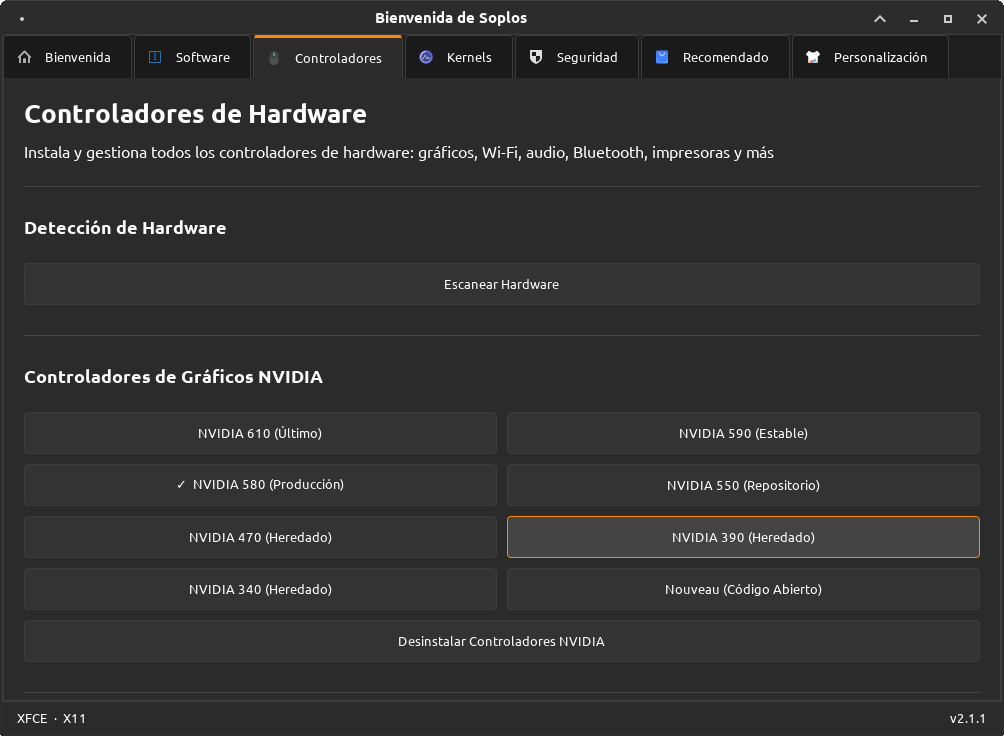This screenshot has height=736, width=1004.
Task: Click the v2.1.1 version label
Action: 967,718
